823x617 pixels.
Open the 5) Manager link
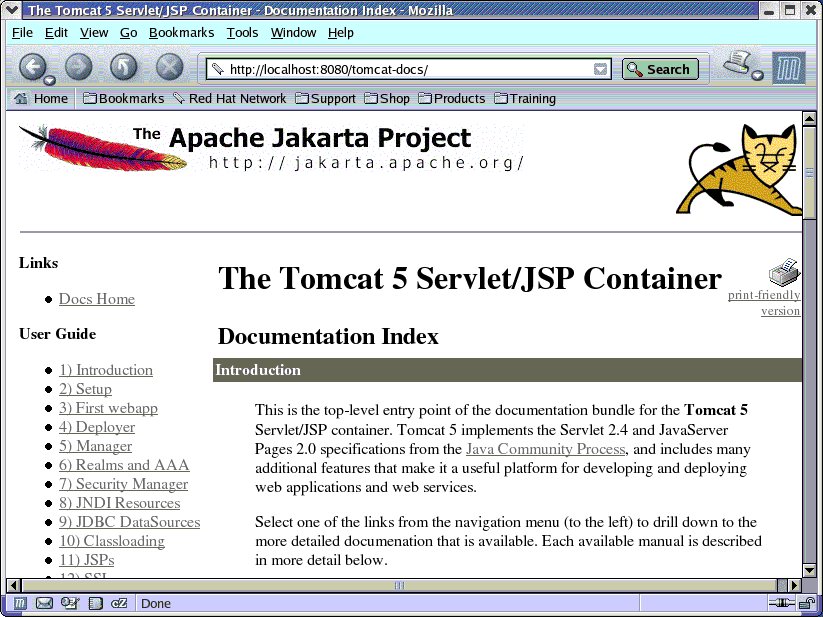pos(95,446)
